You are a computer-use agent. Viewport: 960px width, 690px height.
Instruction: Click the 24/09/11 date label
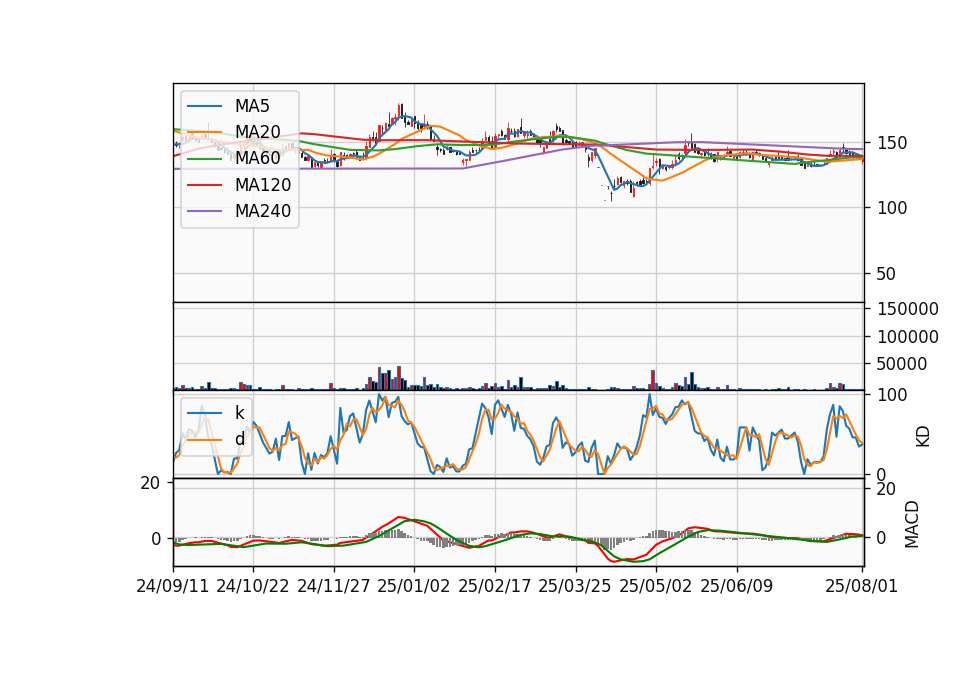coord(173,586)
